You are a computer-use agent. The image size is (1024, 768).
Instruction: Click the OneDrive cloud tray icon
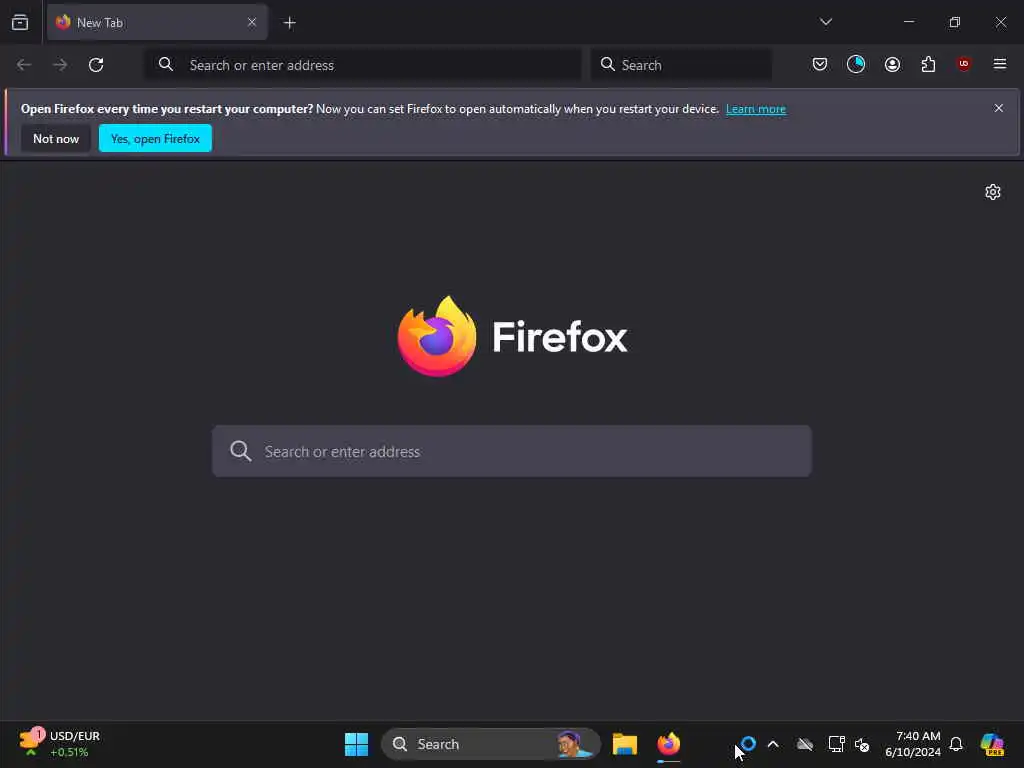click(805, 744)
